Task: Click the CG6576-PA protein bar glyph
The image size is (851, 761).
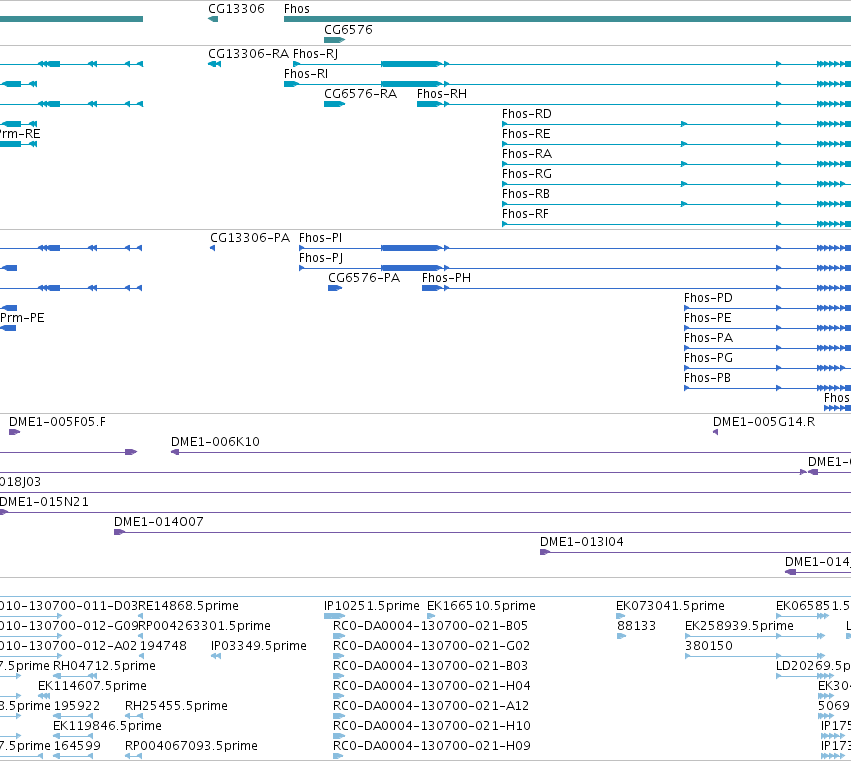Action: click(x=335, y=288)
